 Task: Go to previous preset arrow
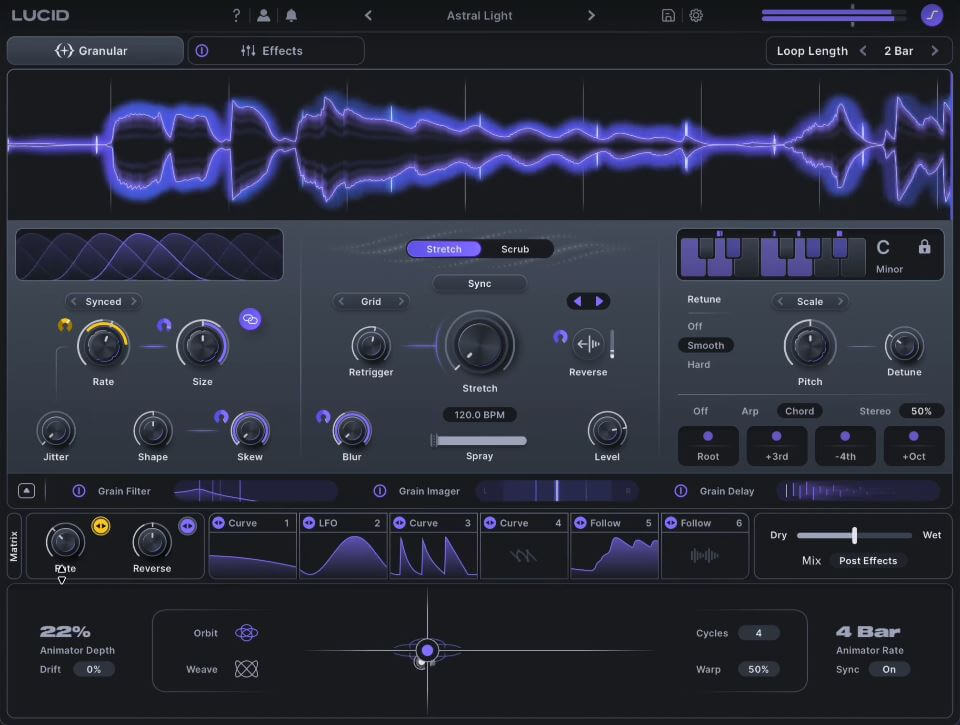click(368, 15)
